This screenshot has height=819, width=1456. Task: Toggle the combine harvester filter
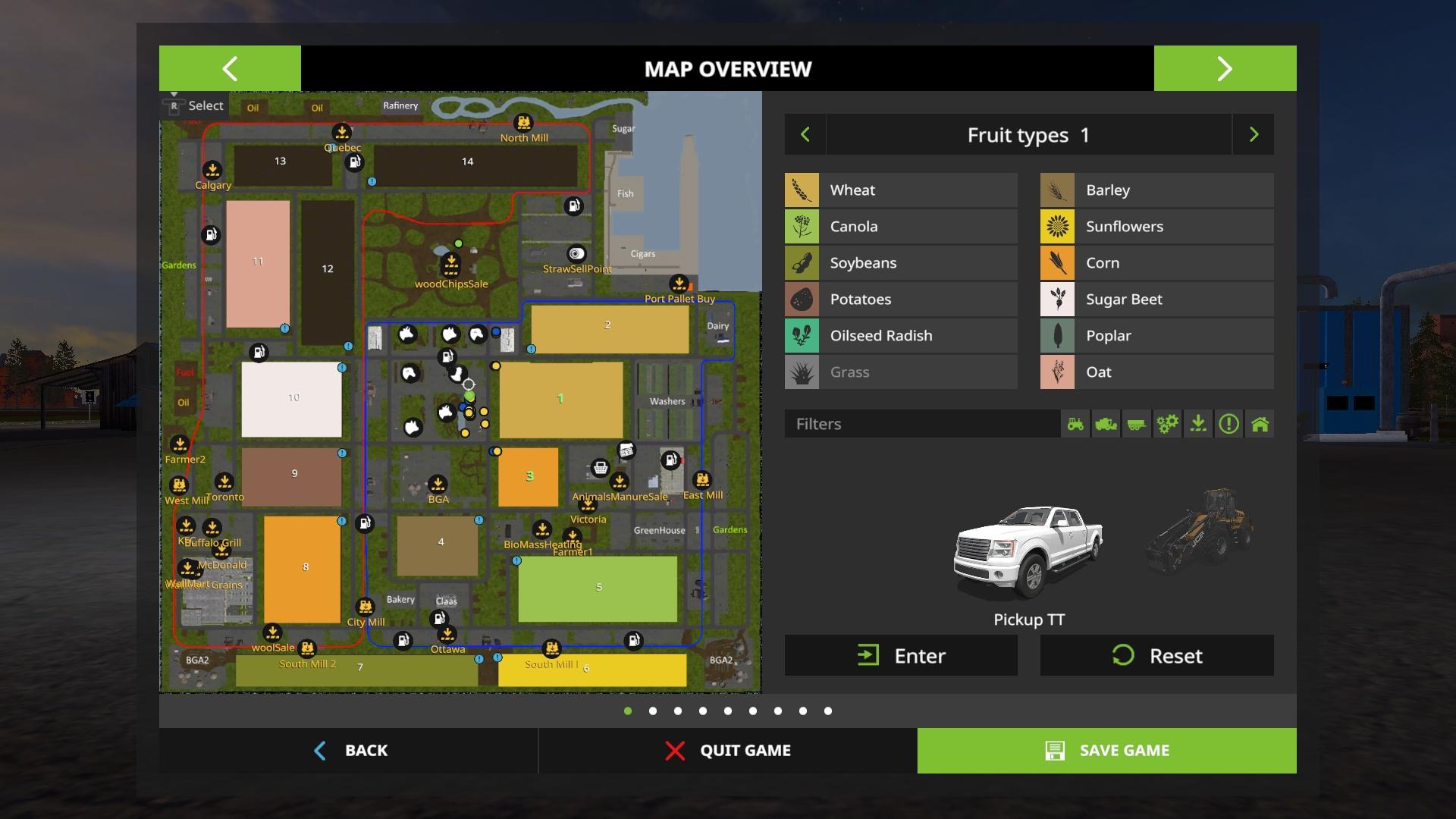(x=1106, y=424)
